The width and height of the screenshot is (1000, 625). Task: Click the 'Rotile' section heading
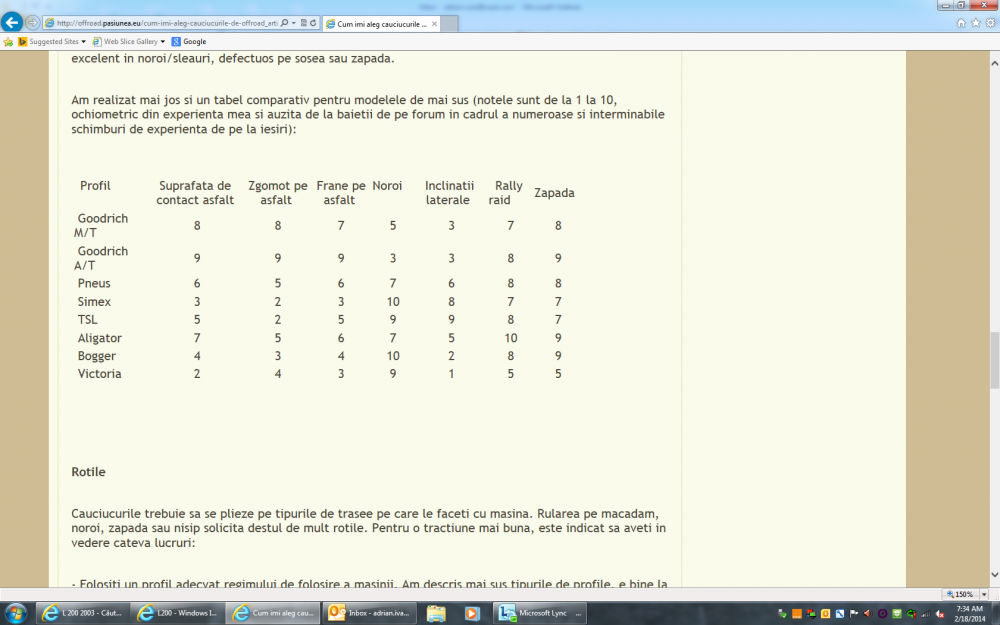pyautogui.click(x=88, y=472)
